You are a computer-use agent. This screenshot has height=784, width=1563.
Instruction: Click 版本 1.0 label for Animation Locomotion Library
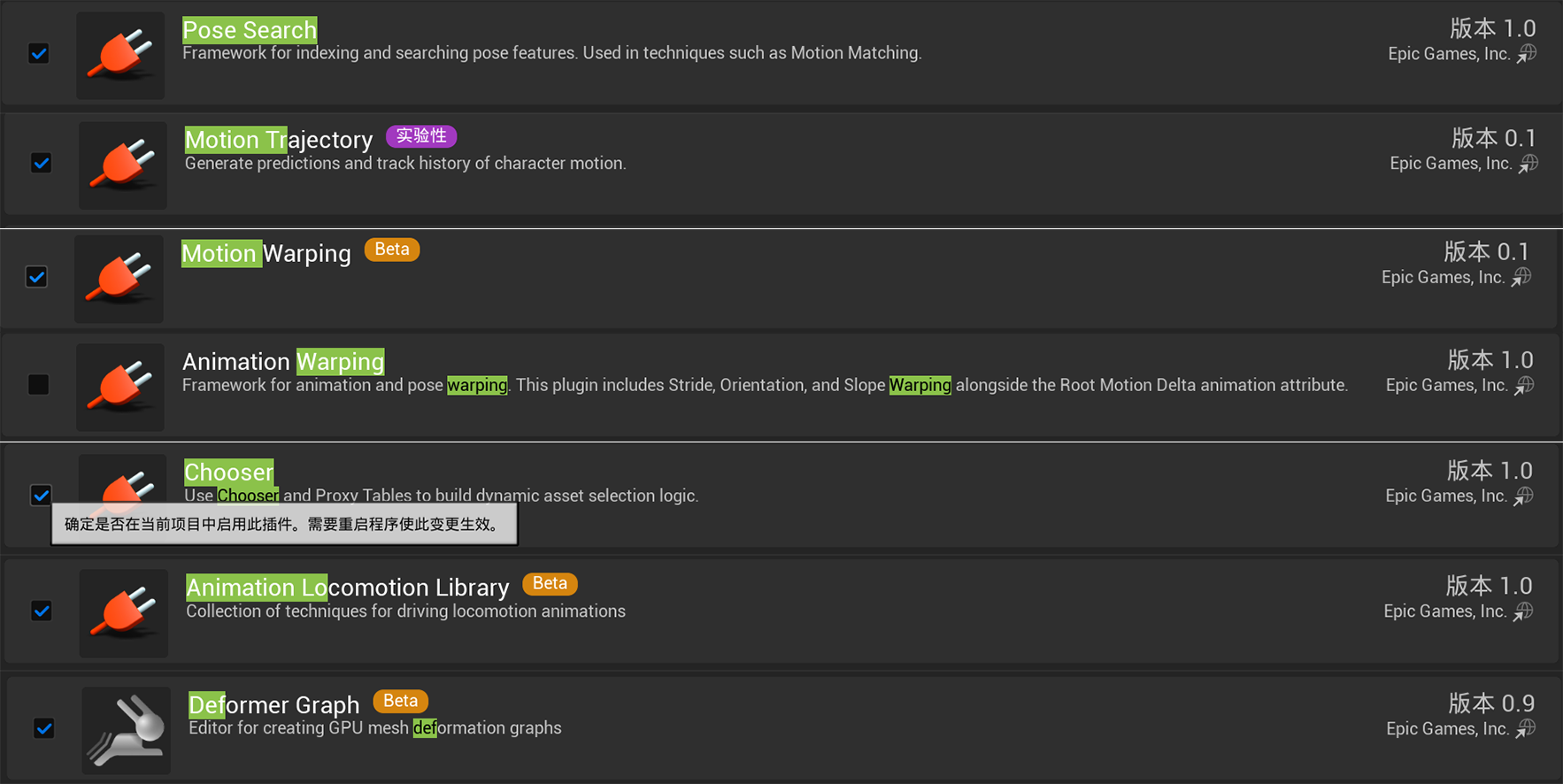click(x=1490, y=586)
